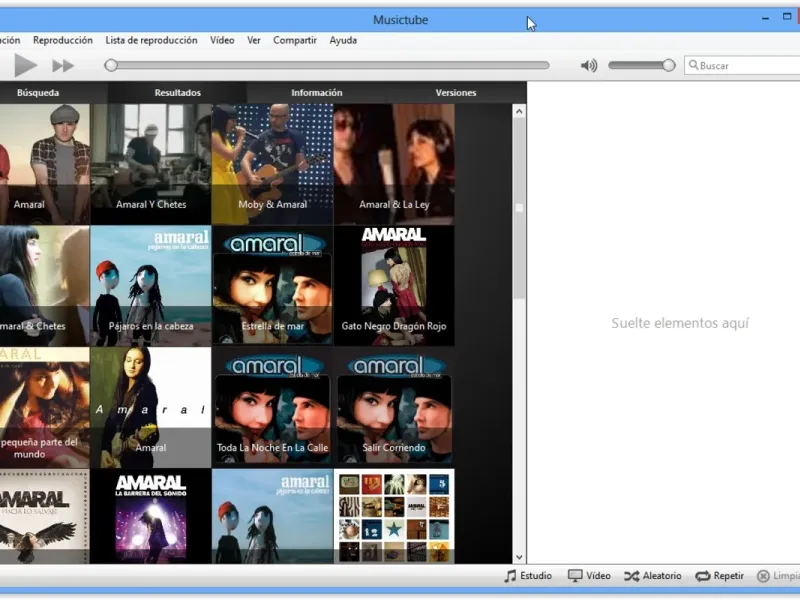Start playback with the Play button
Screen dimensions: 800x600
click(x=26, y=65)
